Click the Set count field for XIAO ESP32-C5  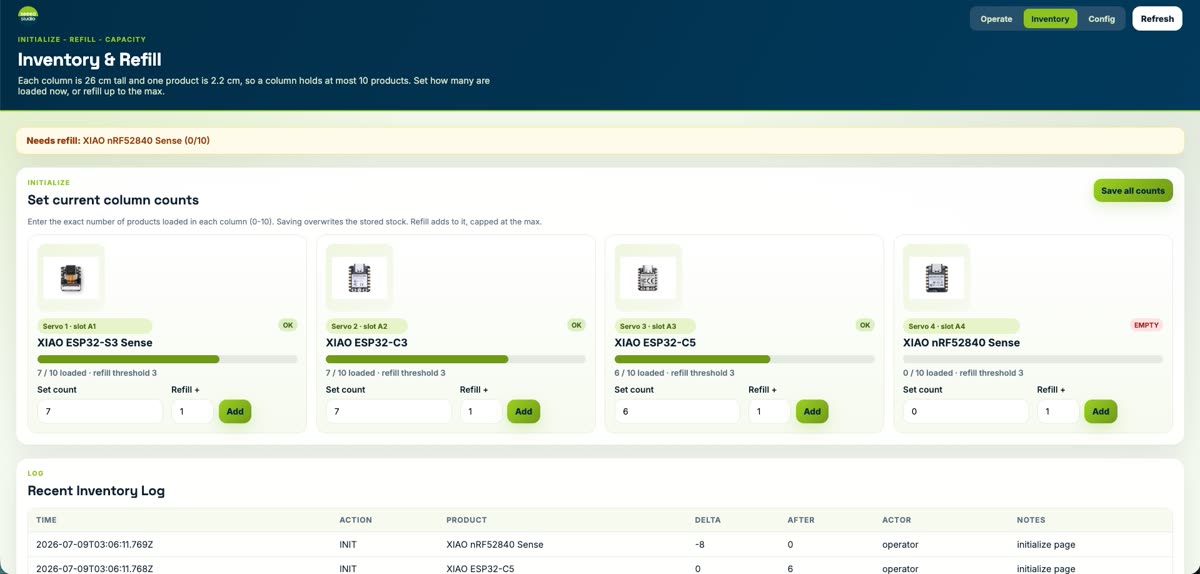click(x=677, y=411)
